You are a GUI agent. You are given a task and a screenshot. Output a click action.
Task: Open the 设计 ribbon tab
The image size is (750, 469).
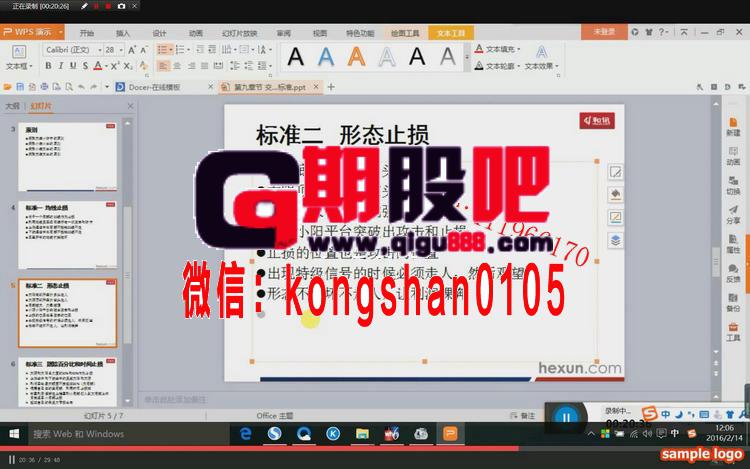coord(159,33)
